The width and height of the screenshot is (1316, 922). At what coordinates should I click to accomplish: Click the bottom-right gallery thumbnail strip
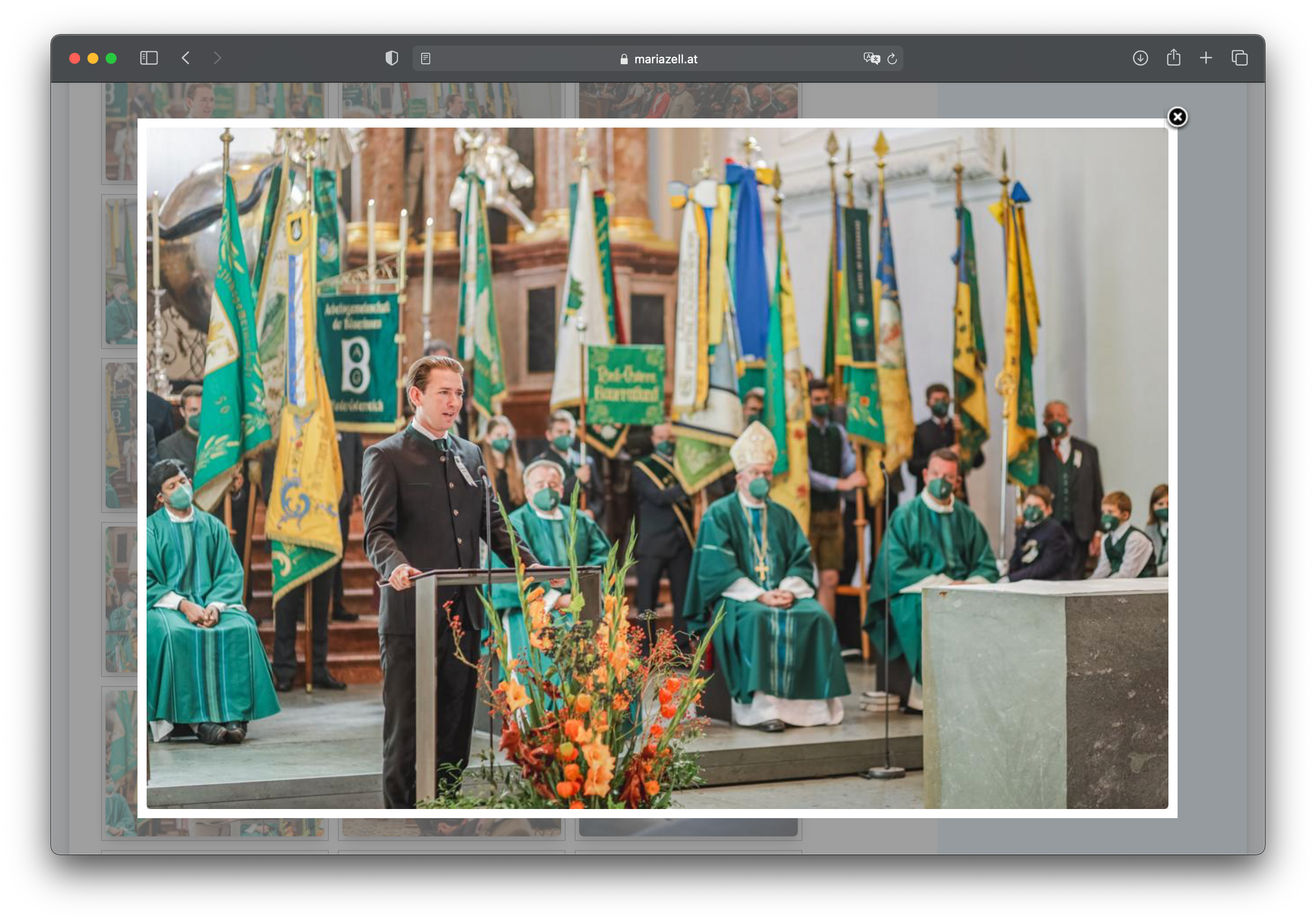coord(688,826)
